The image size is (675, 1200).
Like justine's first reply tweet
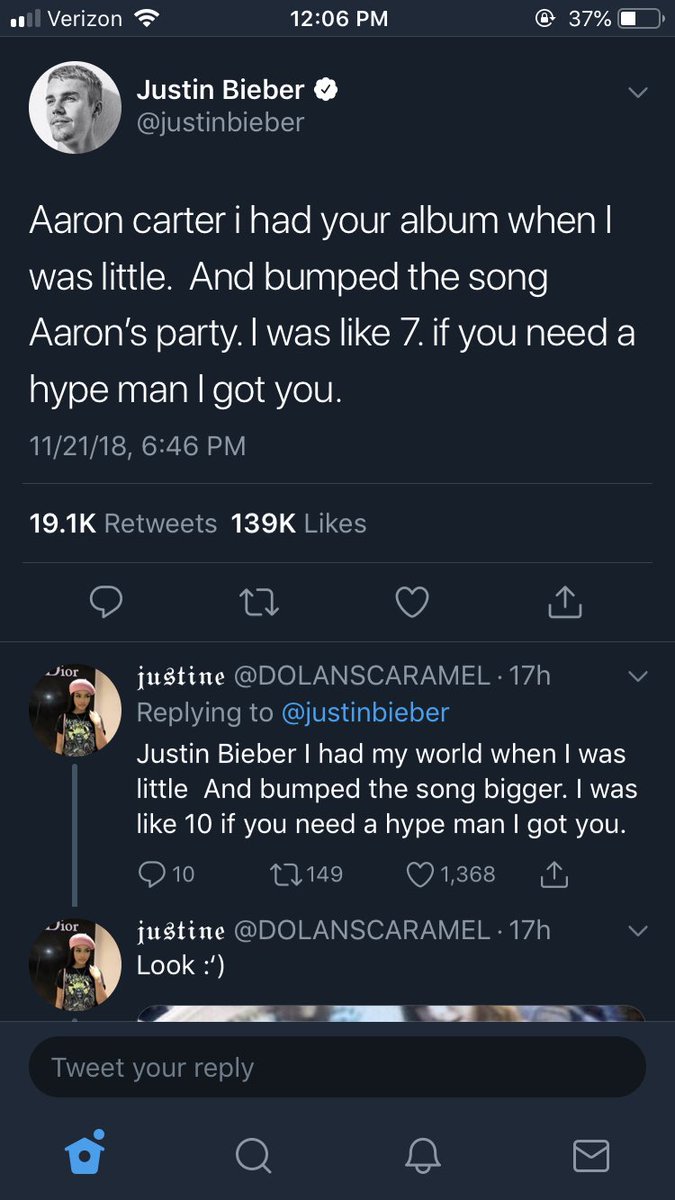click(420, 874)
